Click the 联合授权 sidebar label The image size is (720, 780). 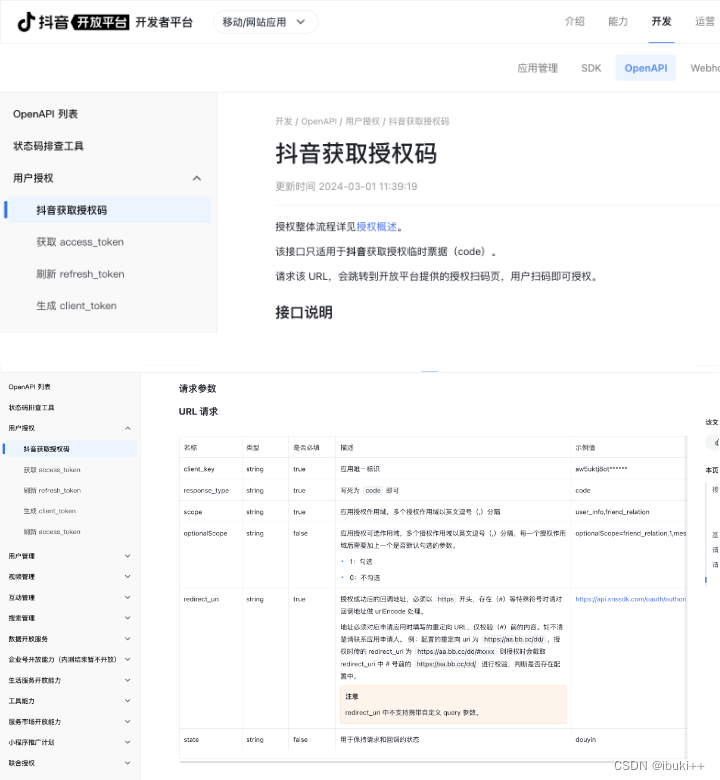point(21,763)
